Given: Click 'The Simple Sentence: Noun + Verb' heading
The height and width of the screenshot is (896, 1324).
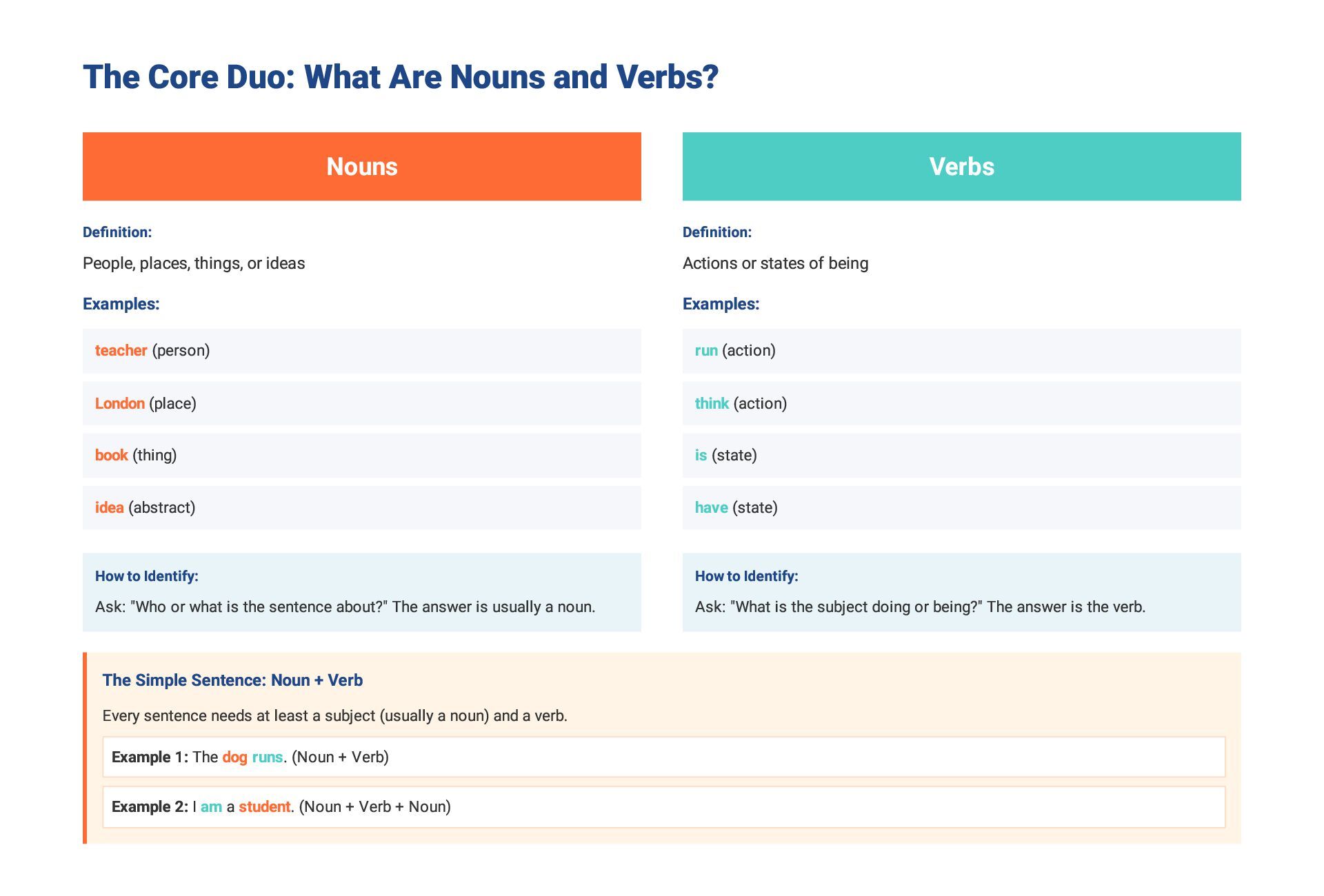Looking at the screenshot, I should 232,680.
